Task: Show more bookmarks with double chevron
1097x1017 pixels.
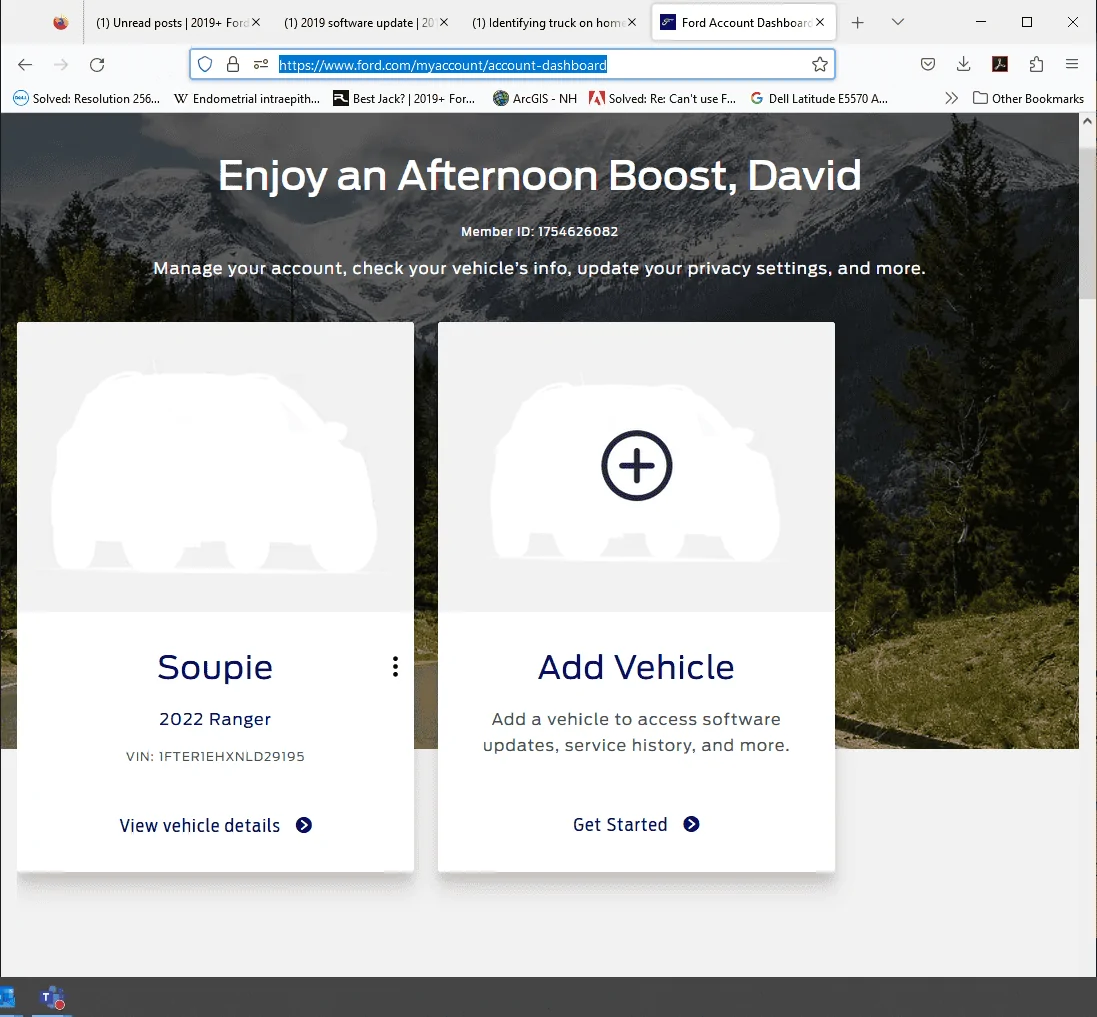Action: click(951, 99)
